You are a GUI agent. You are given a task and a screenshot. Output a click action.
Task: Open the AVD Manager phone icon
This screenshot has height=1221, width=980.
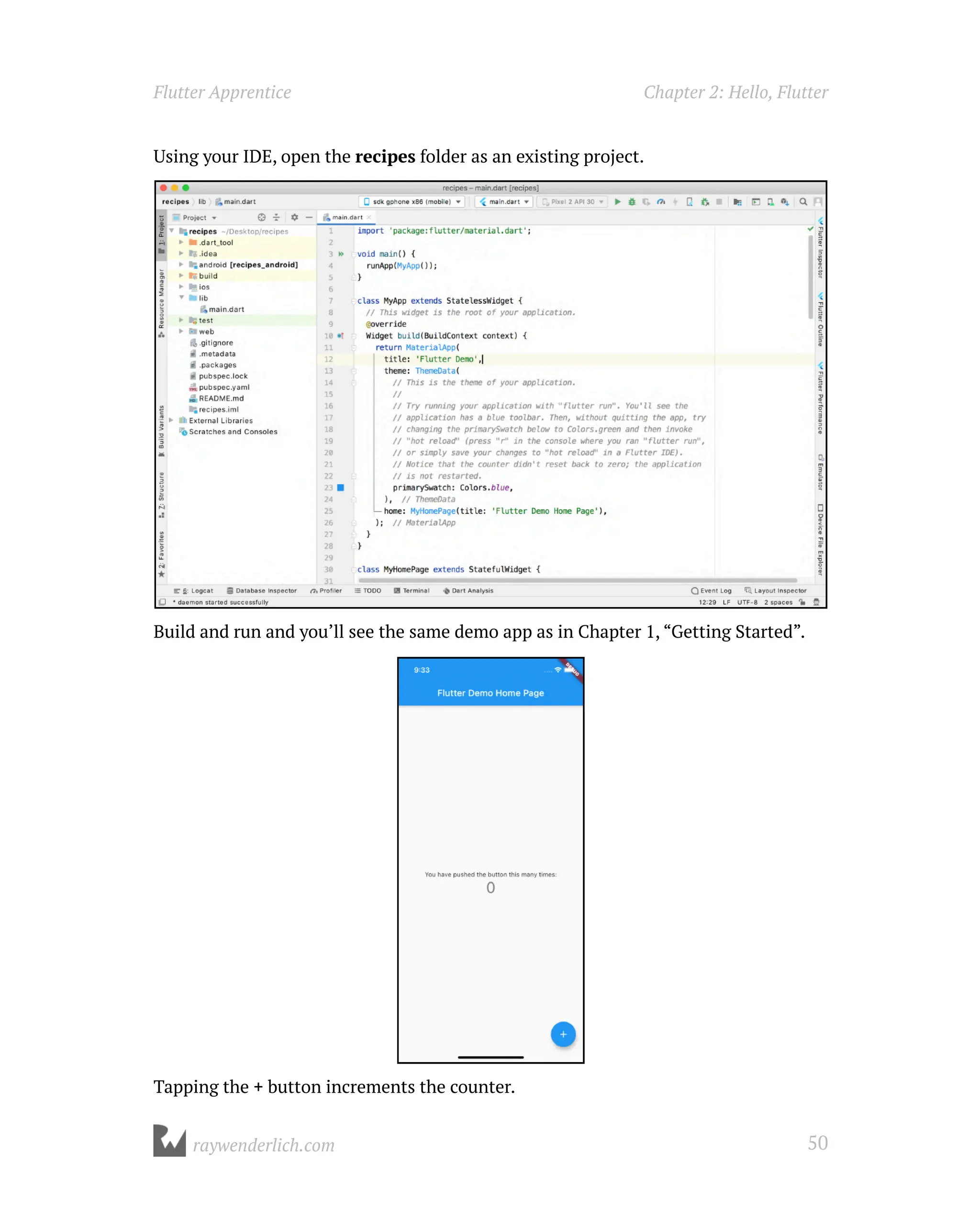[x=770, y=201]
